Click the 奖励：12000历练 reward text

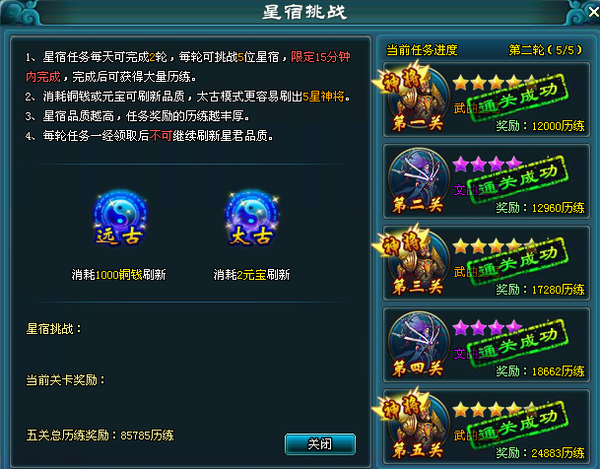coord(540,126)
